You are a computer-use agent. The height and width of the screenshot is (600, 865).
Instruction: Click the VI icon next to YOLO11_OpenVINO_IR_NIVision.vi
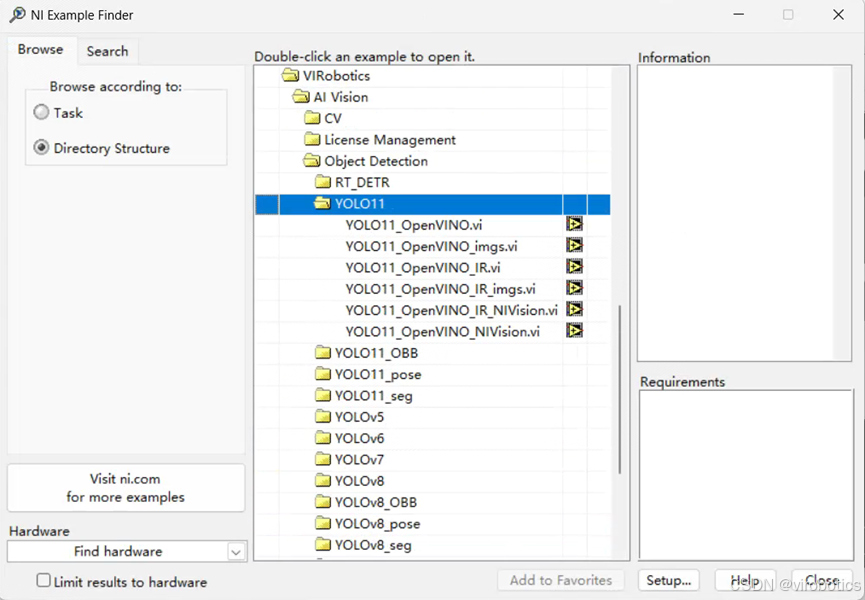point(574,309)
